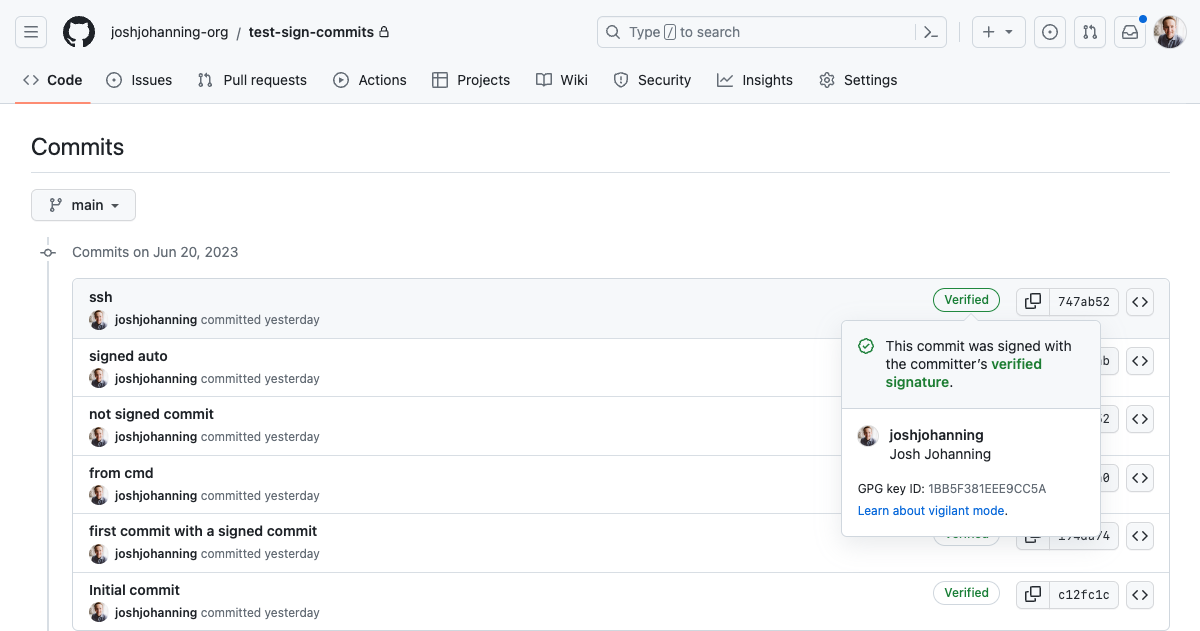Open the main branch selector dropdown
The width and height of the screenshot is (1200, 631).
coord(83,204)
